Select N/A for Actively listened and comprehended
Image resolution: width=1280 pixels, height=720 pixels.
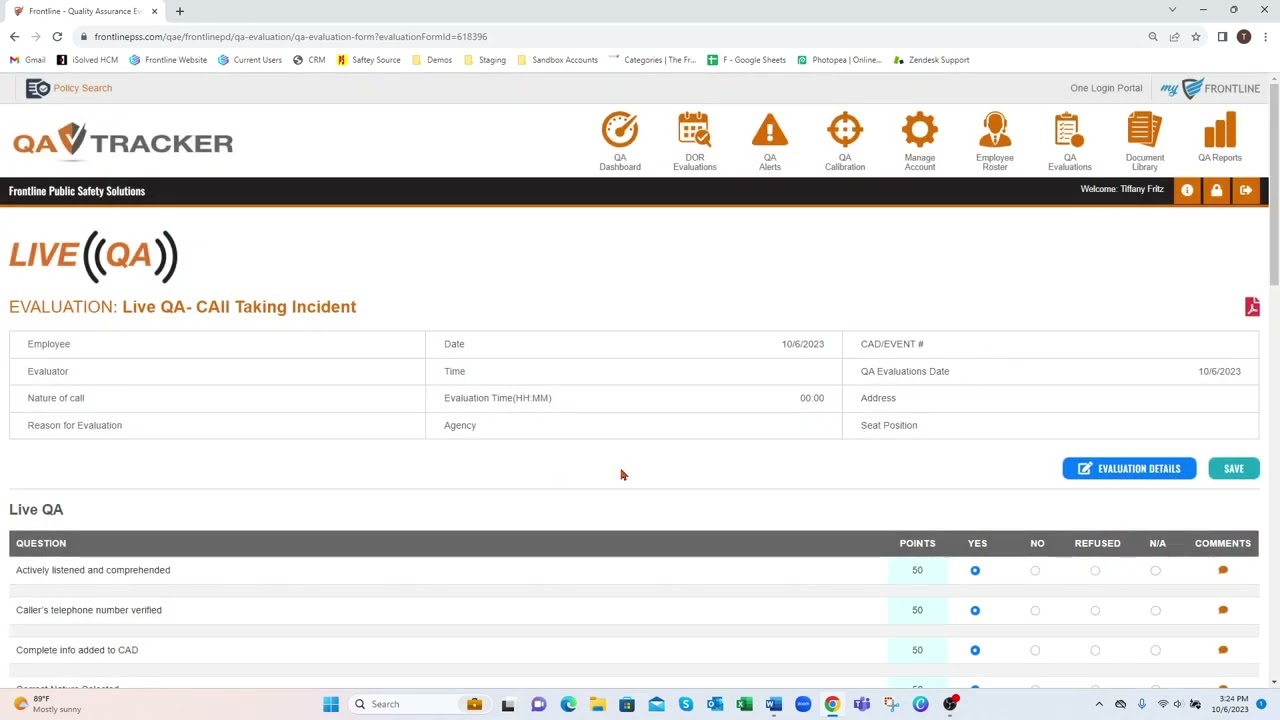tap(1155, 570)
